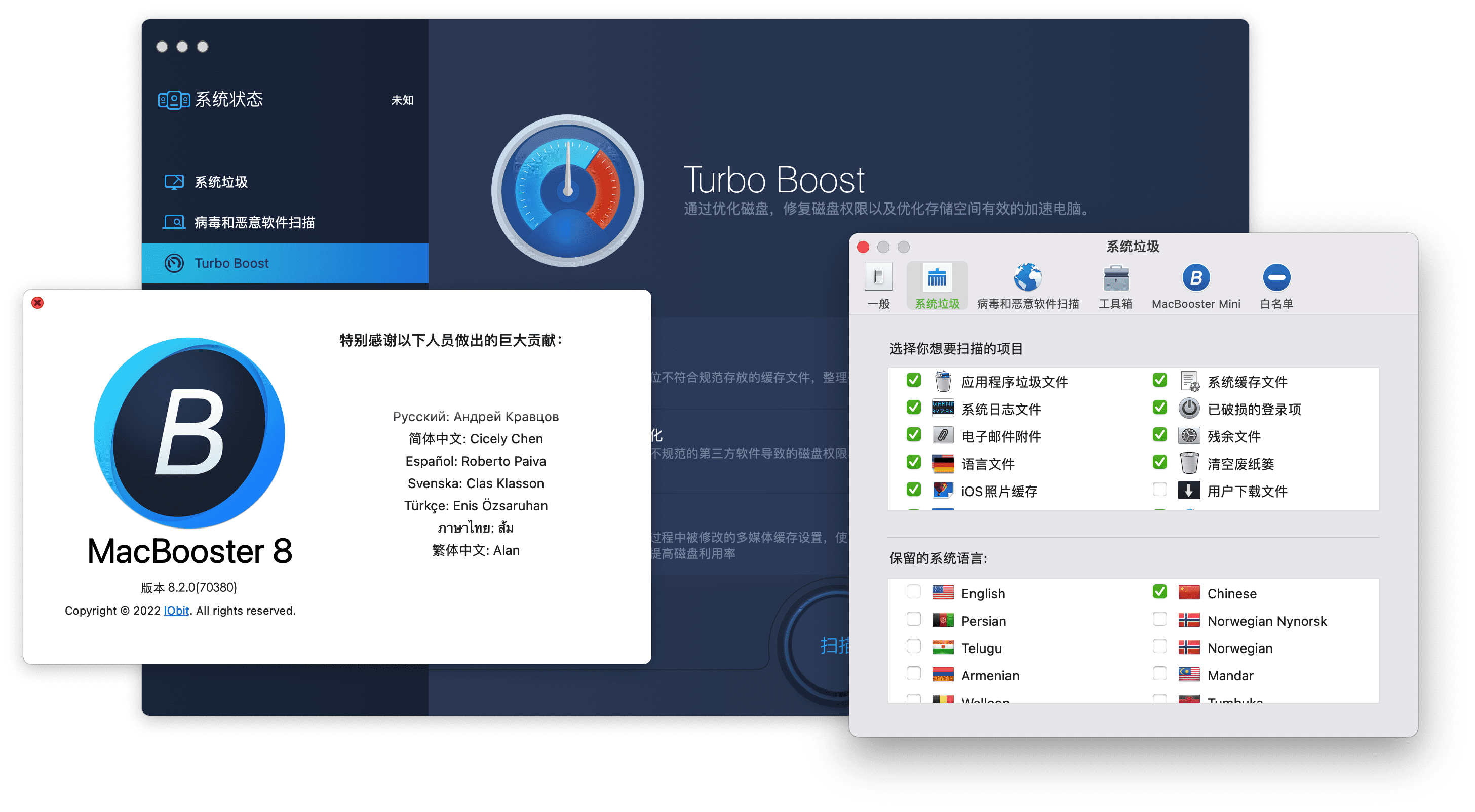This screenshot has width=1475, height=812.
Task: Open virus and malware scan globe icon
Action: click(x=1027, y=278)
